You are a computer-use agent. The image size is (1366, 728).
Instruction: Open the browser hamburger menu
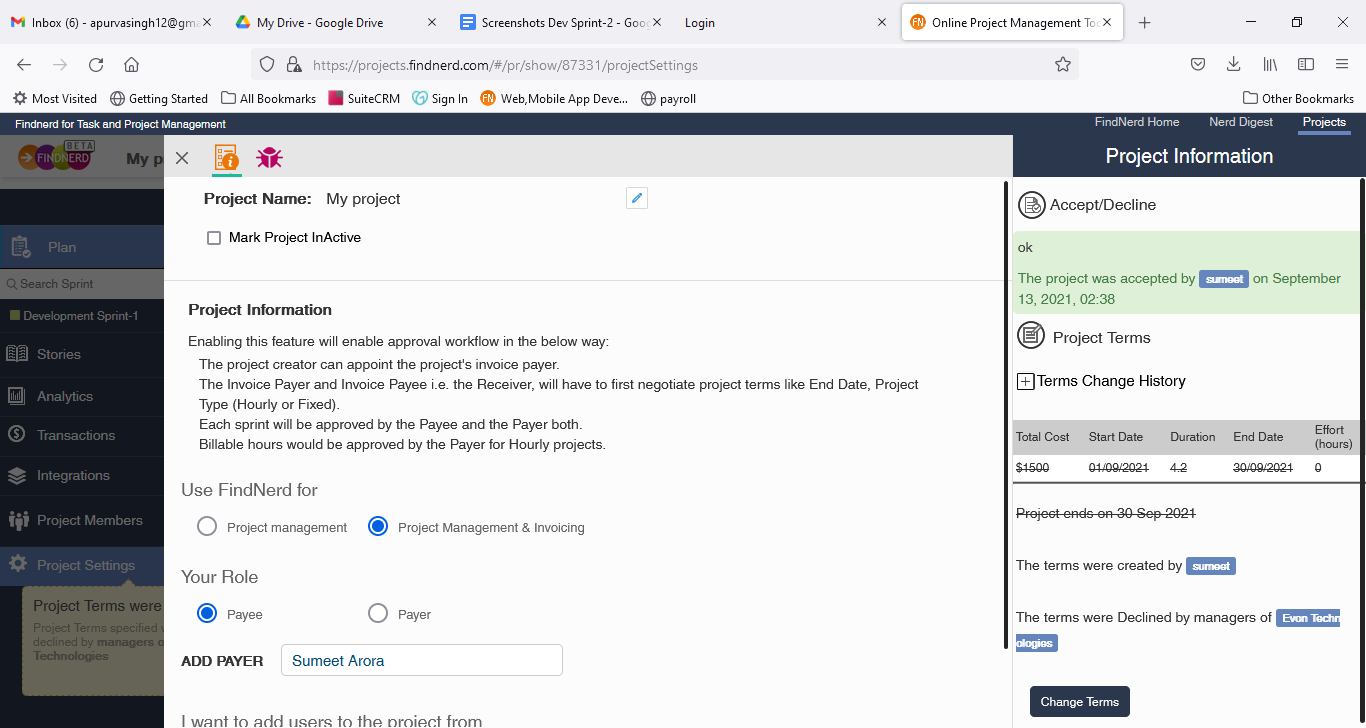1342,64
